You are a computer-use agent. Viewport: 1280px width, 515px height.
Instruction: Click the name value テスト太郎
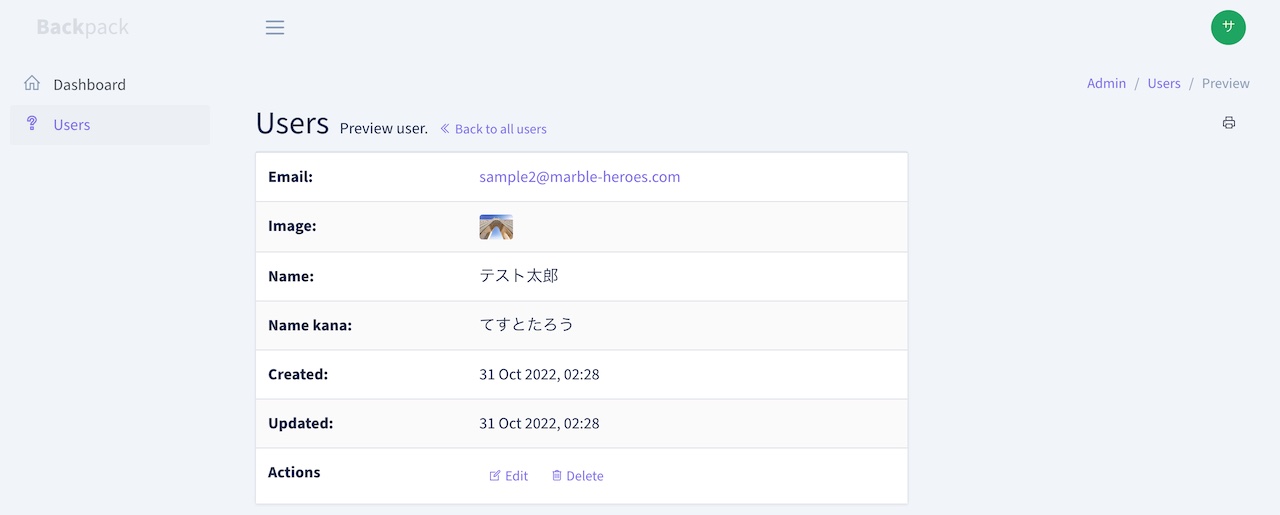click(518, 276)
